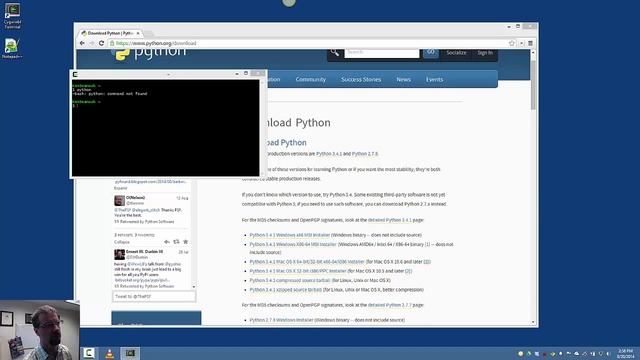This screenshot has height=360, width=640.
Task: Click the retweet icon in Twitter widget
Action: 176,242
